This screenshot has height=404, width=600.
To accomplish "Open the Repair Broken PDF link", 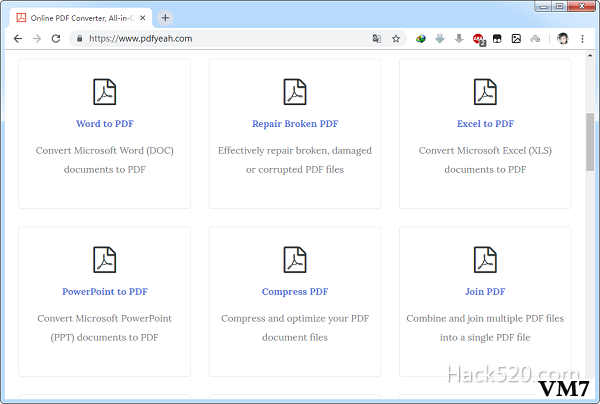I will (x=295, y=124).
